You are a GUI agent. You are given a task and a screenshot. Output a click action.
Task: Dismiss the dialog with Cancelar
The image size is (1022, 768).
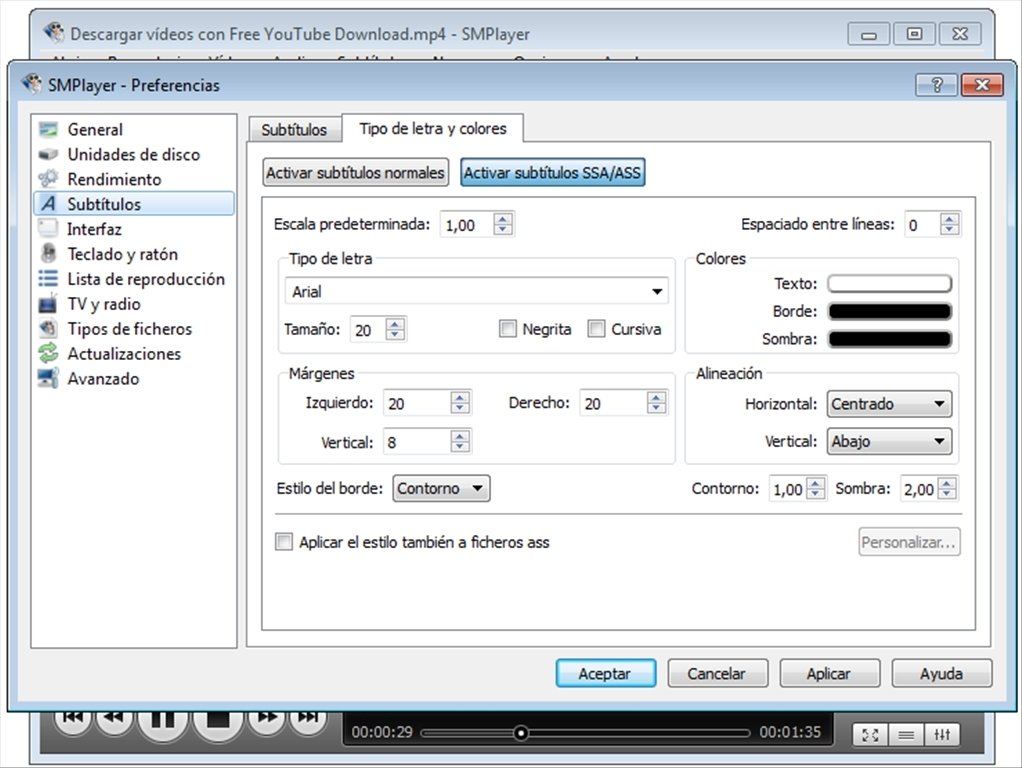pos(718,673)
